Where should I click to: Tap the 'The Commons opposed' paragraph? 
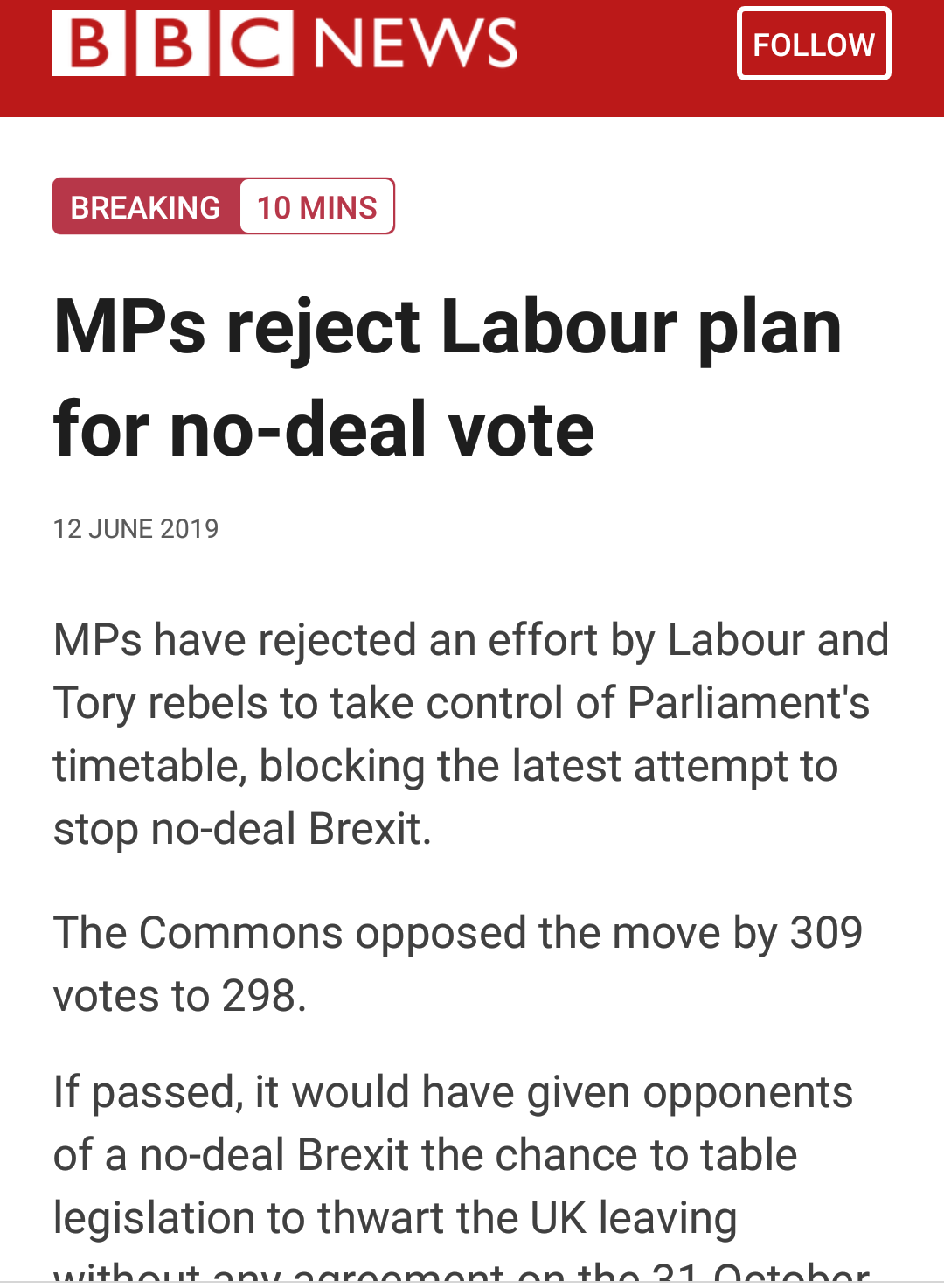[457, 964]
